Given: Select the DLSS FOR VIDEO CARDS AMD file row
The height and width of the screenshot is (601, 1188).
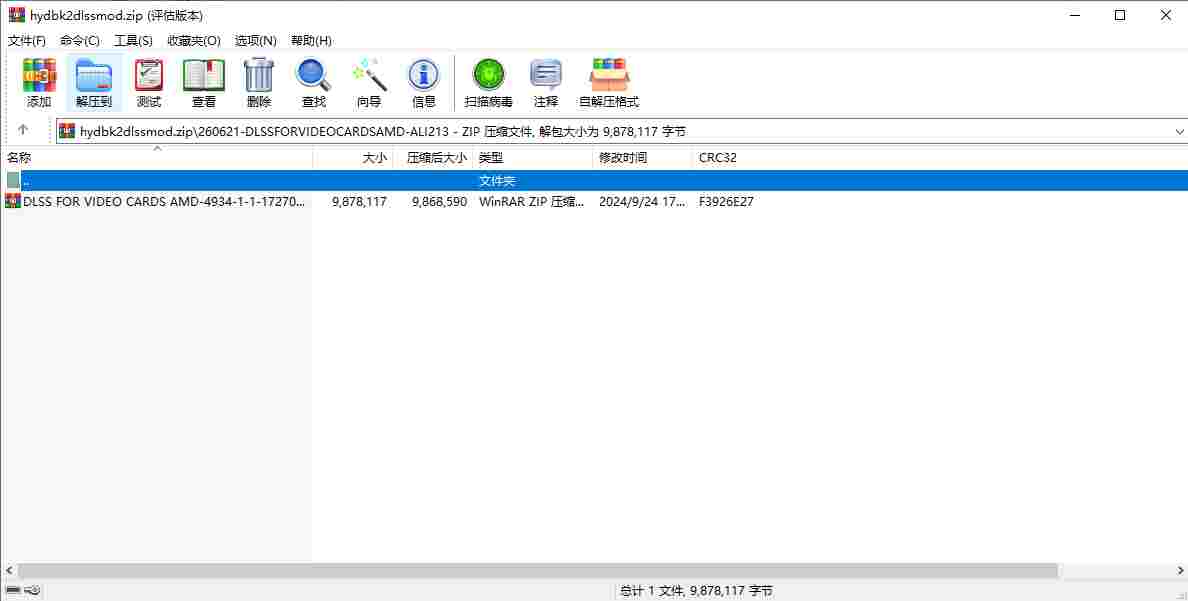Looking at the screenshot, I should click(594, 202).
